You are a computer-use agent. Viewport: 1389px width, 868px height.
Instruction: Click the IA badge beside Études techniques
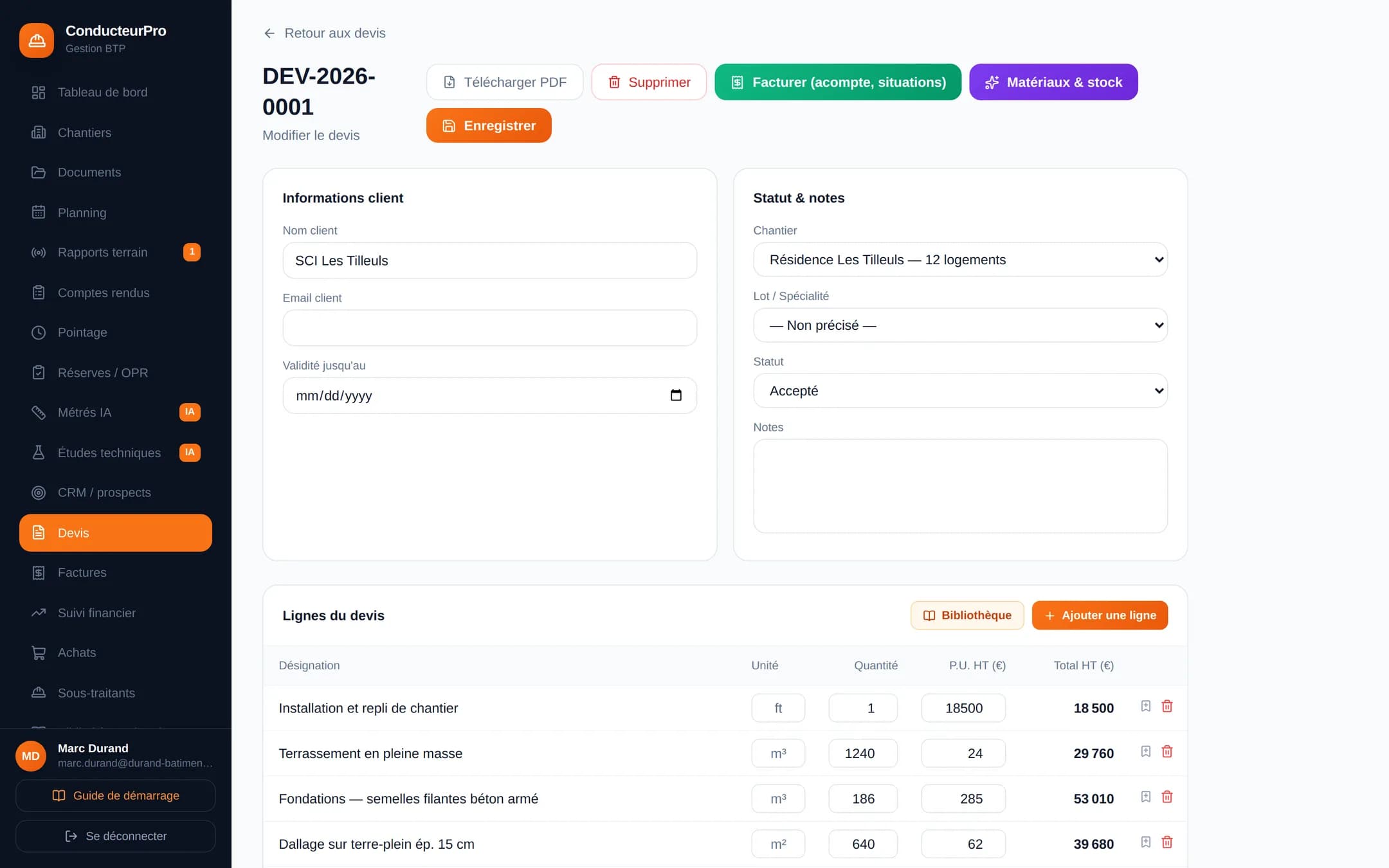(190, 453)
